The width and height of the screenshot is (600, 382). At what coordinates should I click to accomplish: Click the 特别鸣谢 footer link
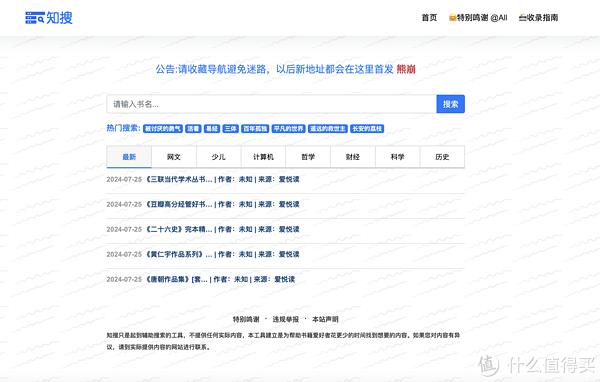click(246, 319)
